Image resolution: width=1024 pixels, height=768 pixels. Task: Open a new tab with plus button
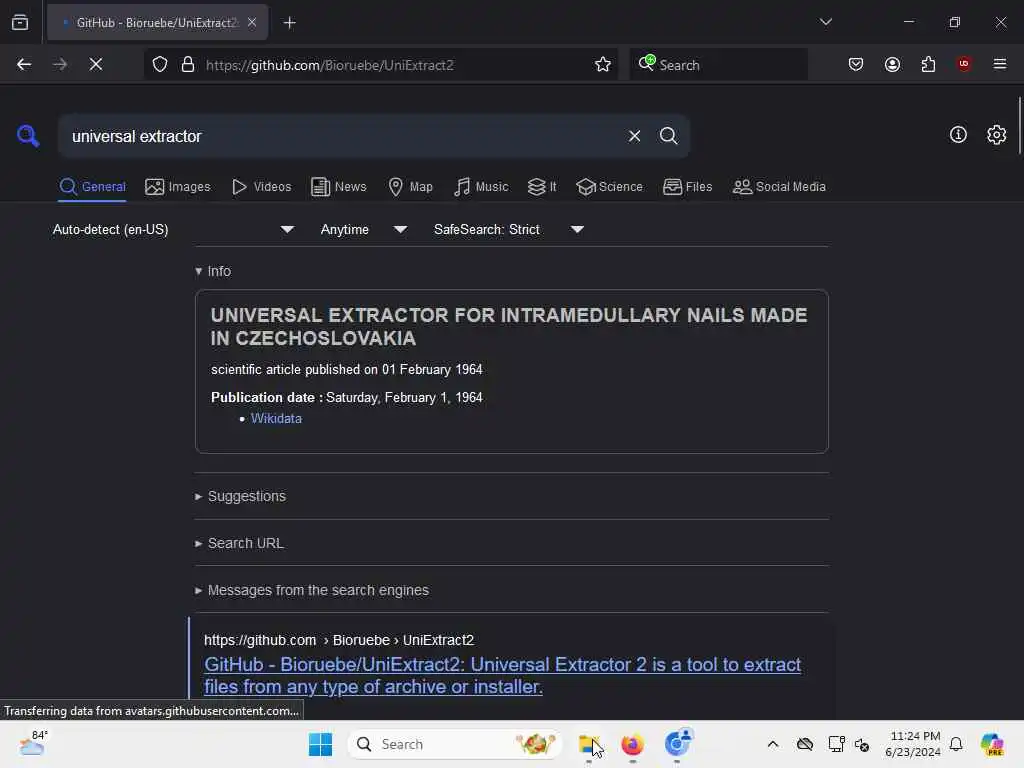coord(289,23)
